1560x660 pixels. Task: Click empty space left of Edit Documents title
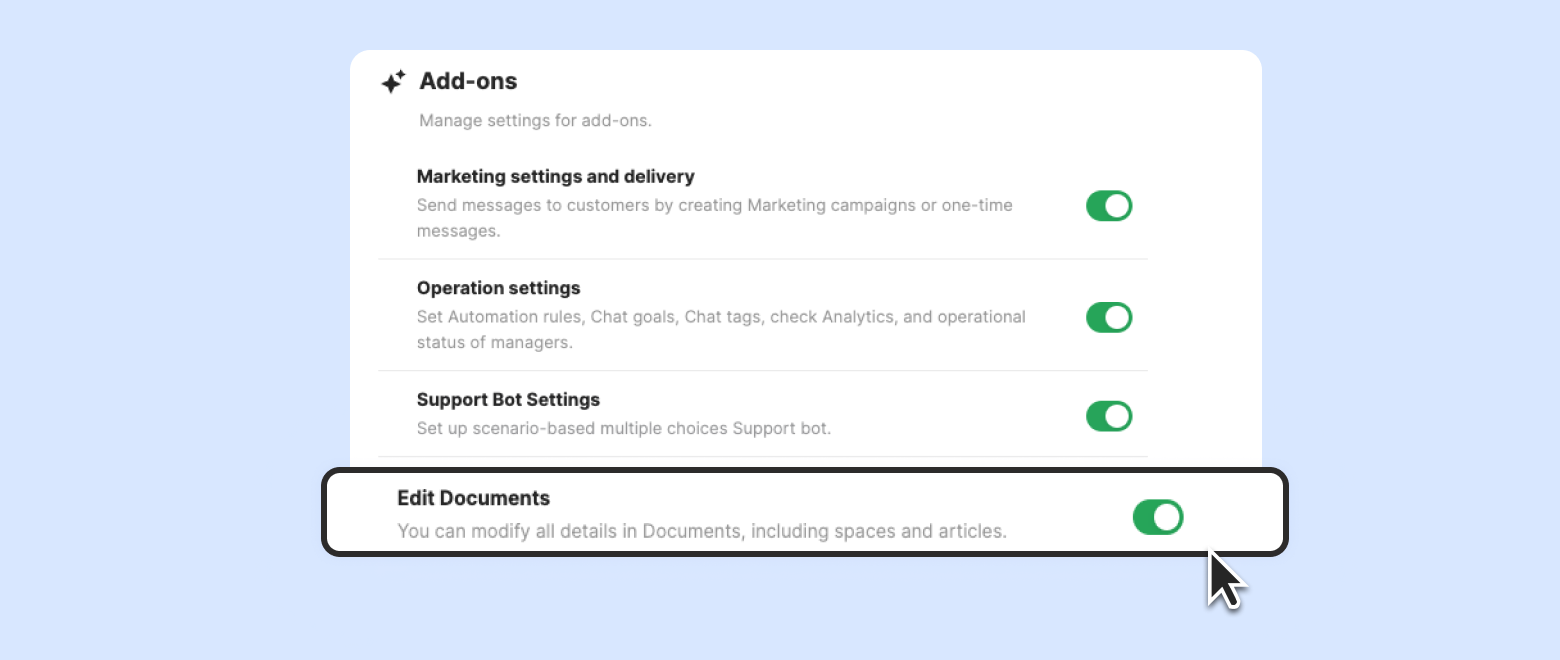(x=360, y=512)
